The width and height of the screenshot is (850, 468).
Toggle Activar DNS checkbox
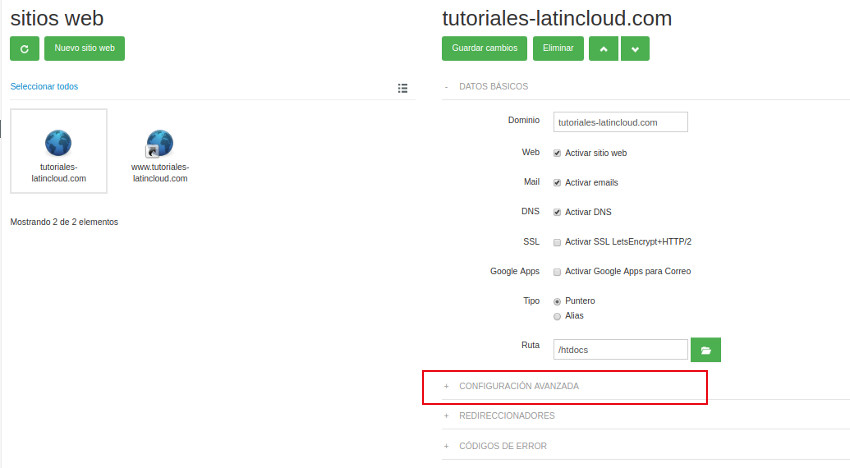click(557, 212)
